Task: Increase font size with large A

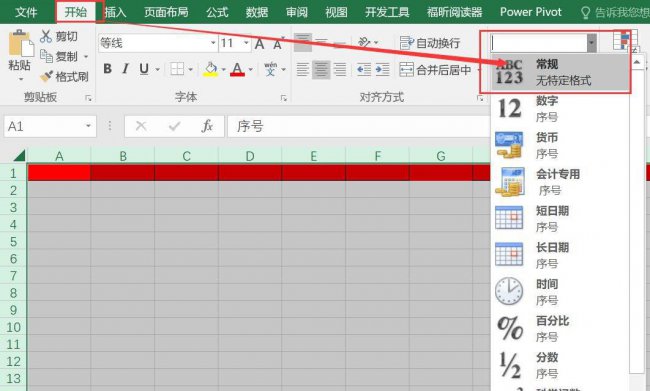Action: tap(260, 44)
